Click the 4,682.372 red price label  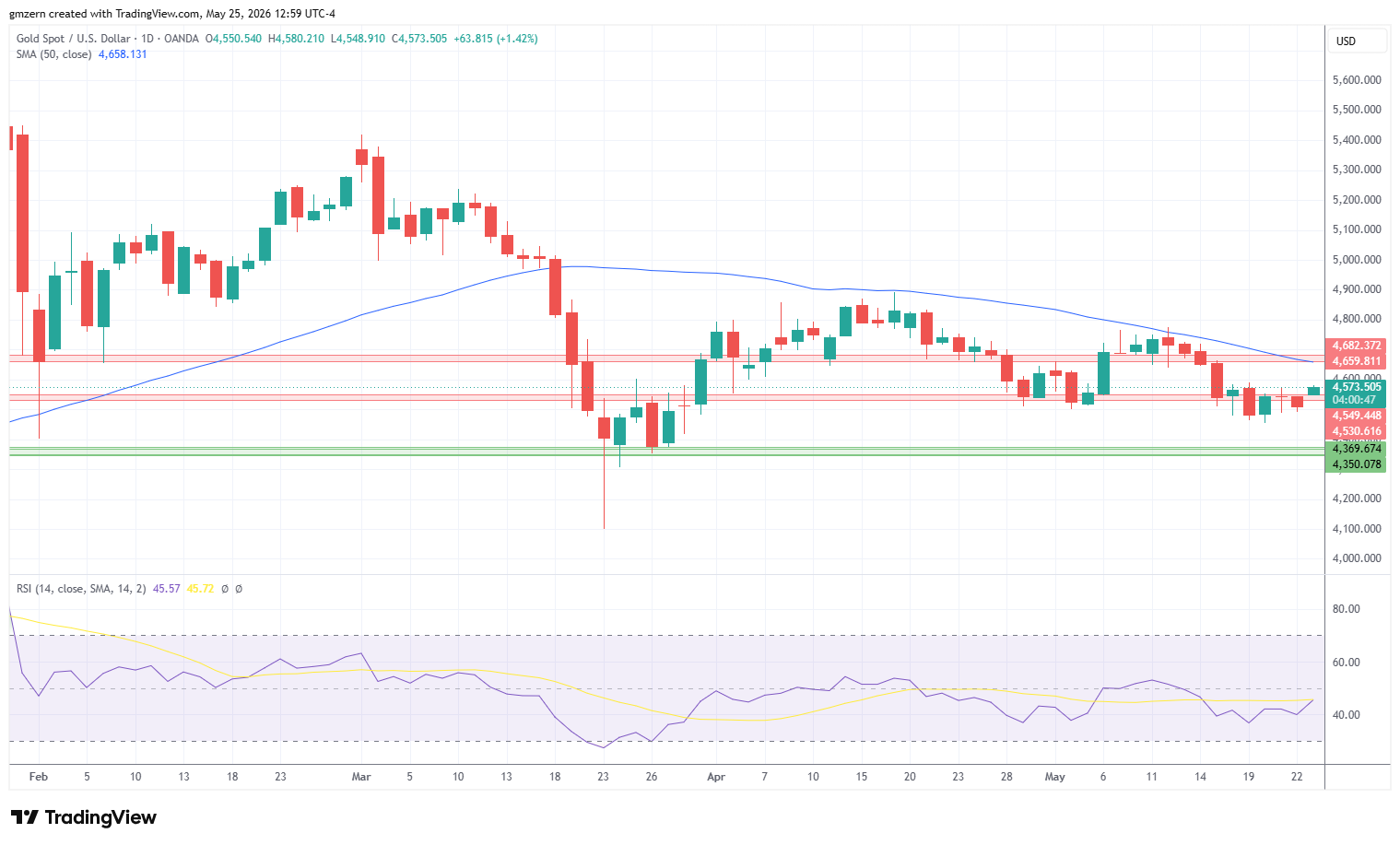(1356, 346)
